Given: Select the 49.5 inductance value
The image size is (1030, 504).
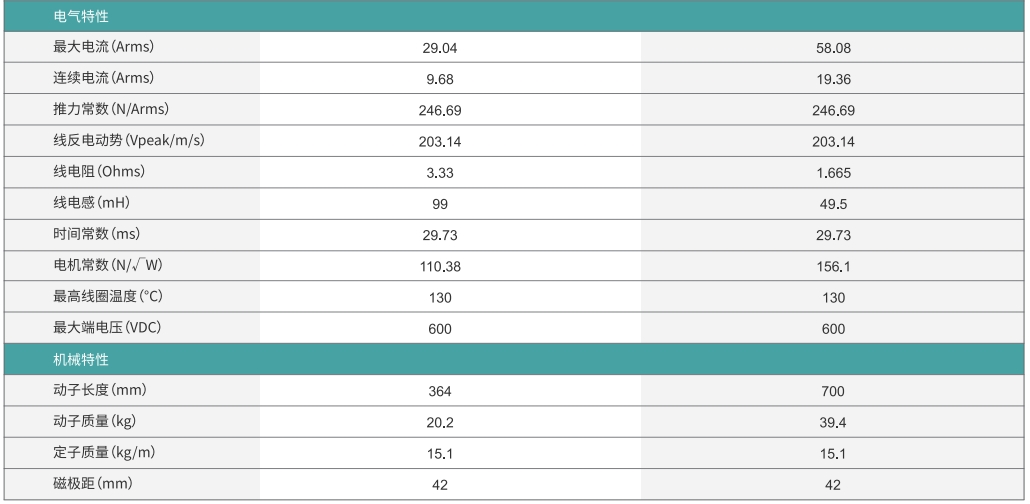Looking at the screenshot, I should coord(833,204).
